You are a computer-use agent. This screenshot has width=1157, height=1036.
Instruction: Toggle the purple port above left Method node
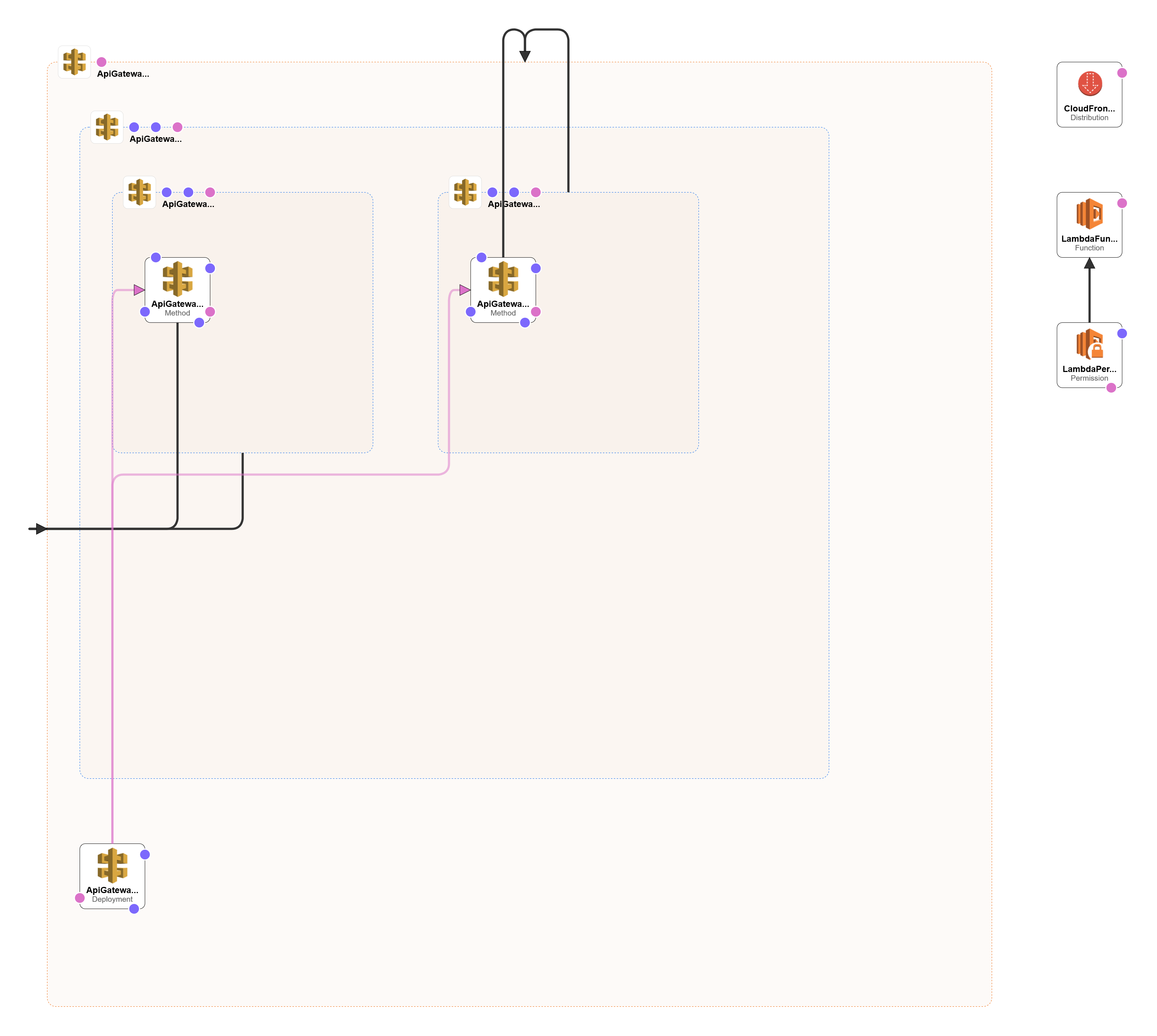click(155, 257)
